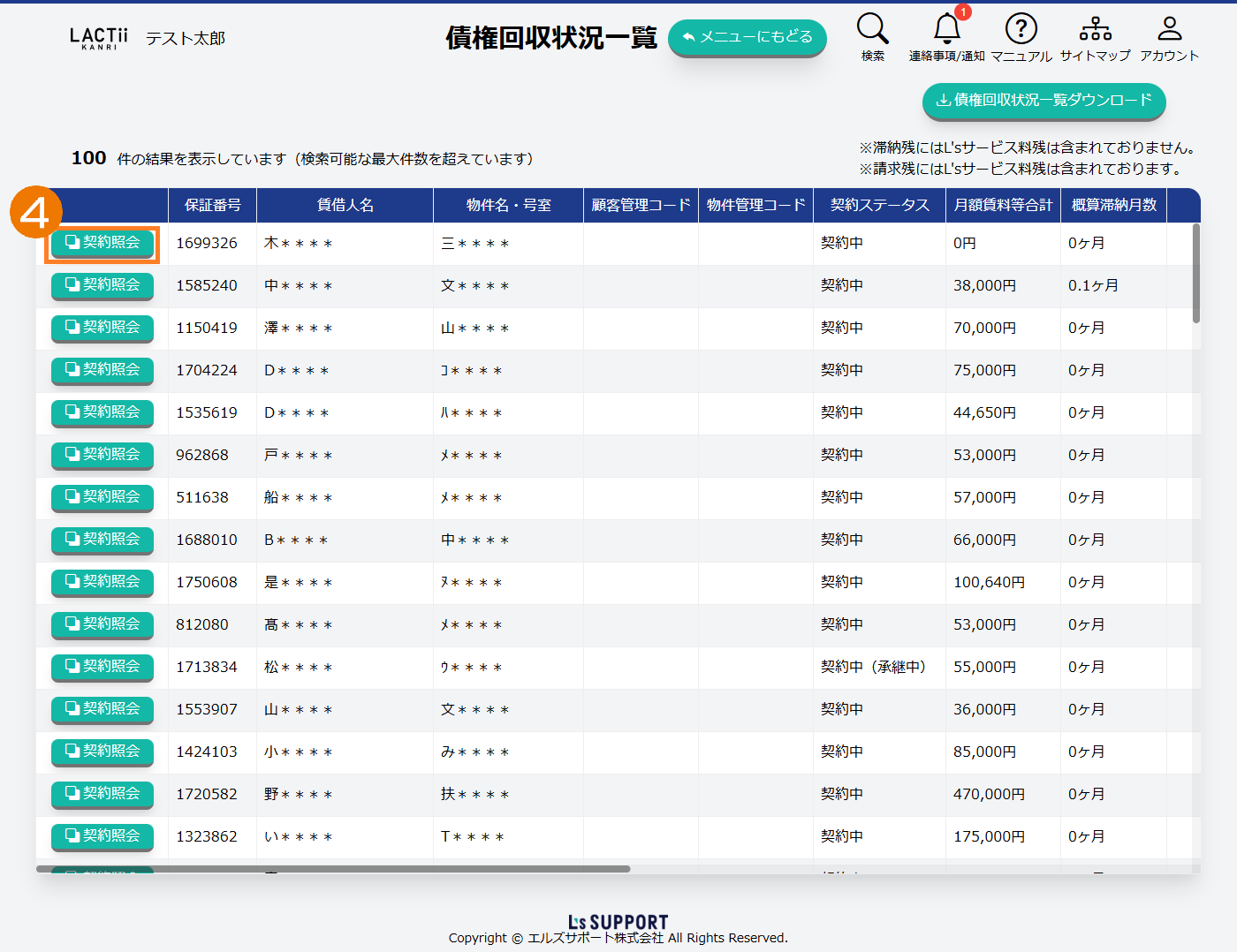1237x952 pixels.
Task: Download the 債権回収状況一覧 list
Action: click(x=1043, y=100)
